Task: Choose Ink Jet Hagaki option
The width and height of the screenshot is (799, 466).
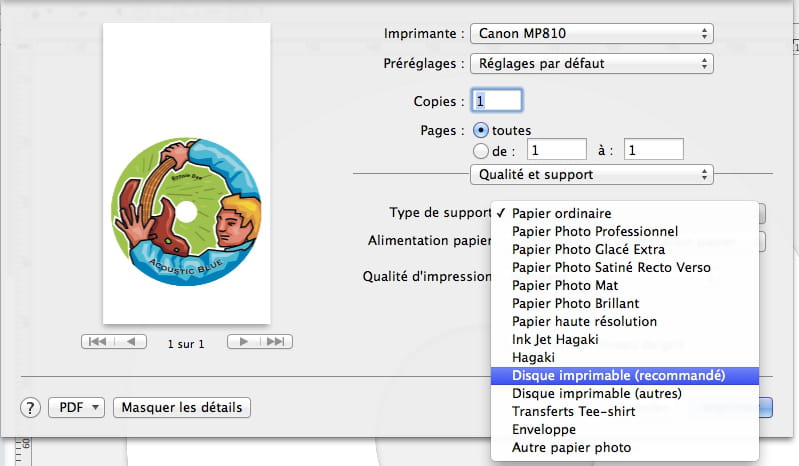Action: pyautogui.click(x=625, y=339)
